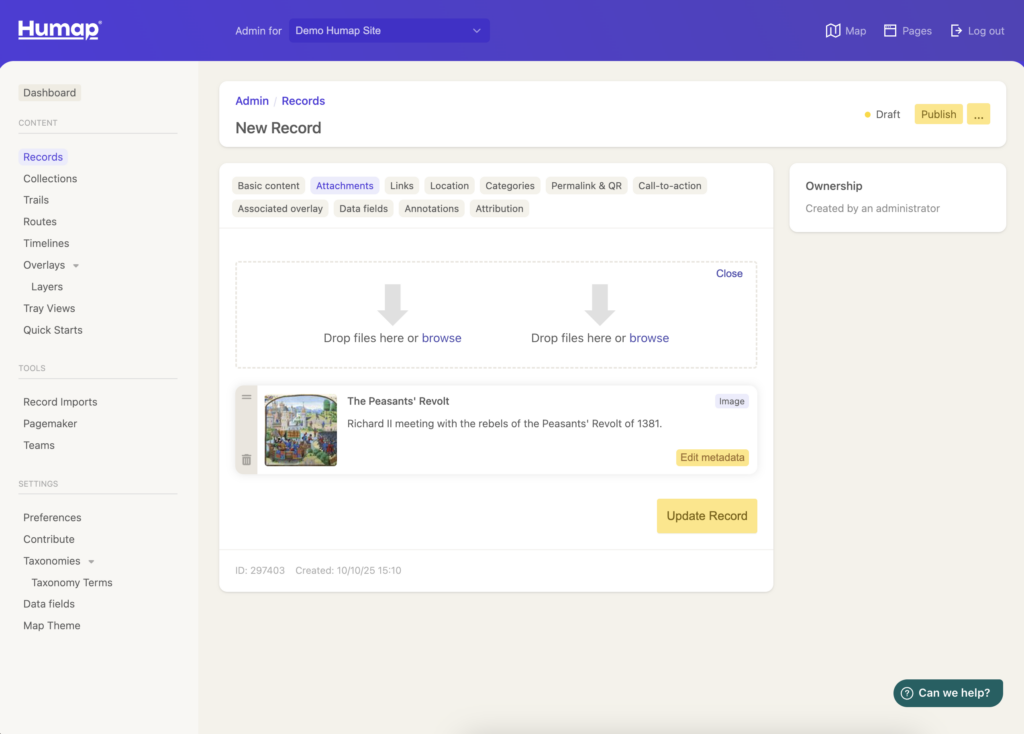Open the more actions ellipsis button
The width and height of the screenshot is (1024, 734).
978,114
